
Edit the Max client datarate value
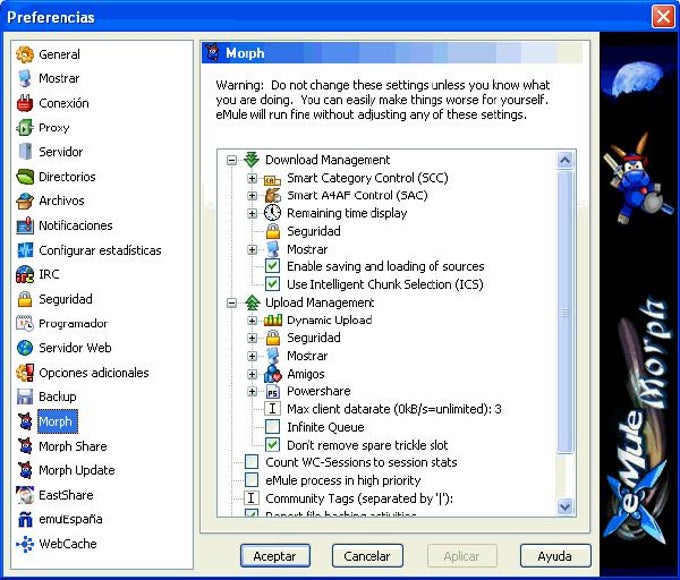[x=394, y=409]
